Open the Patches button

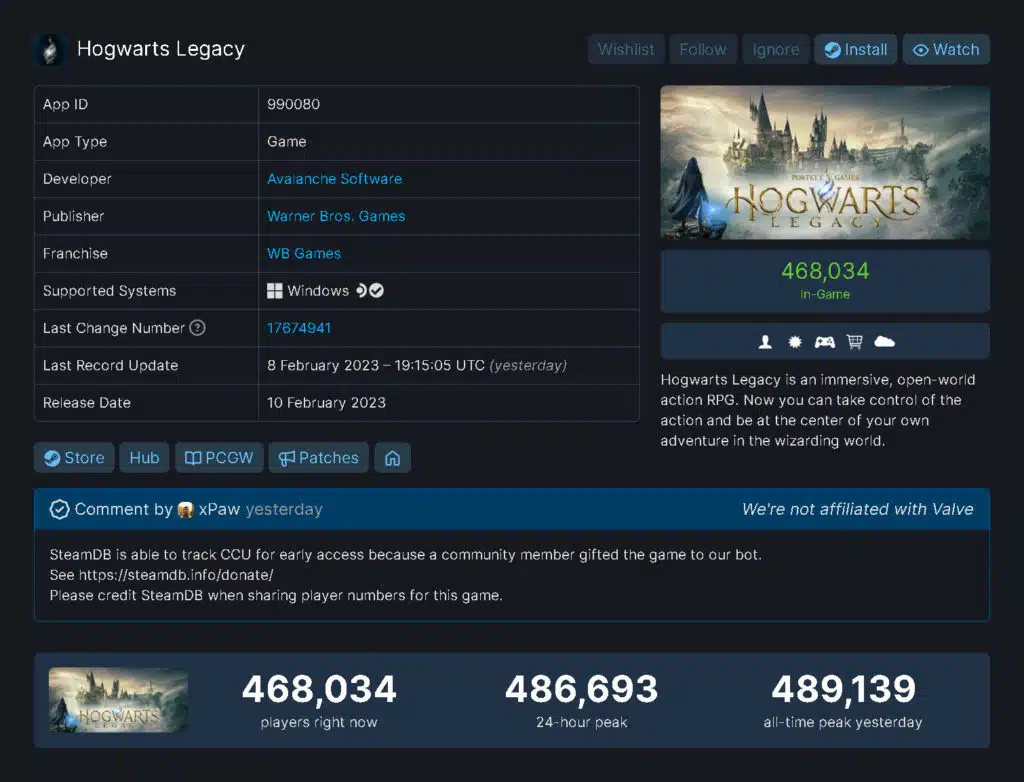pyautogui.click(x=319, y=458)
